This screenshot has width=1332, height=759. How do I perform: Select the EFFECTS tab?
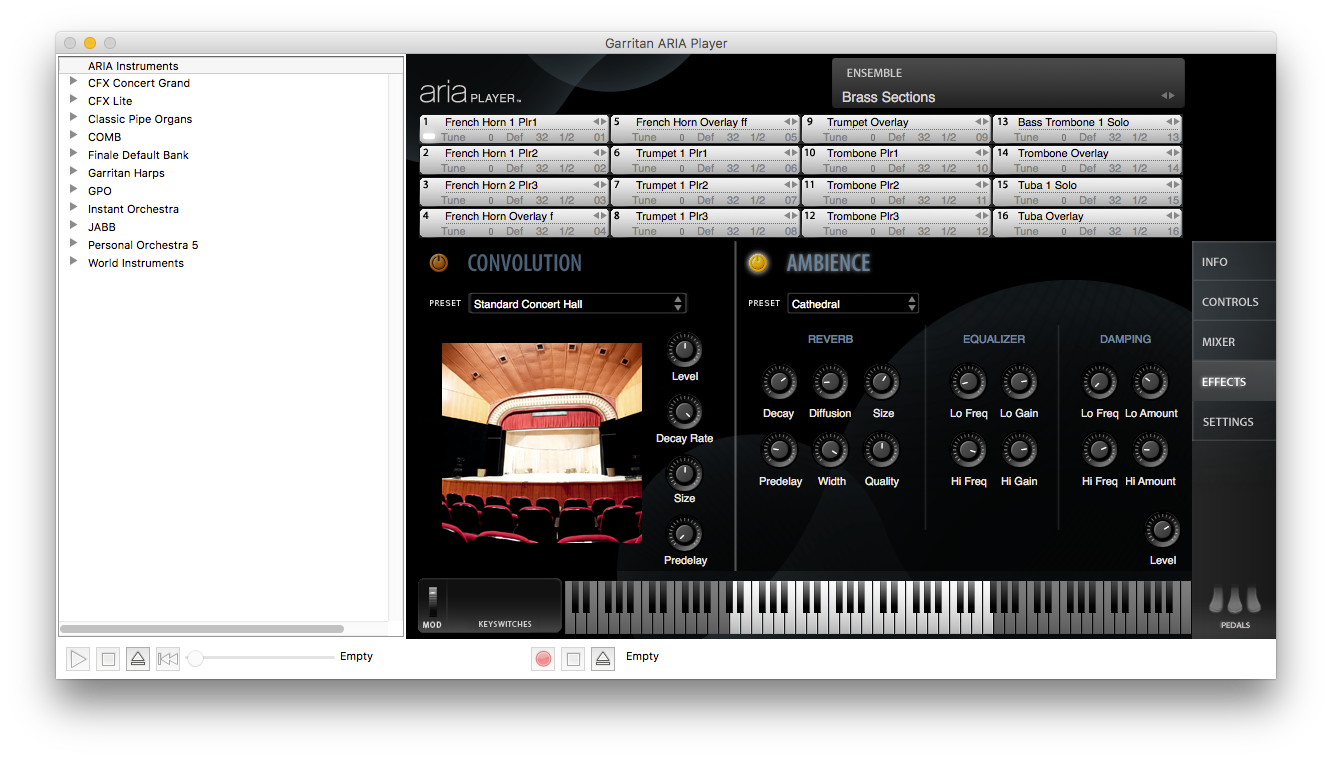(x=1234, y=382)
